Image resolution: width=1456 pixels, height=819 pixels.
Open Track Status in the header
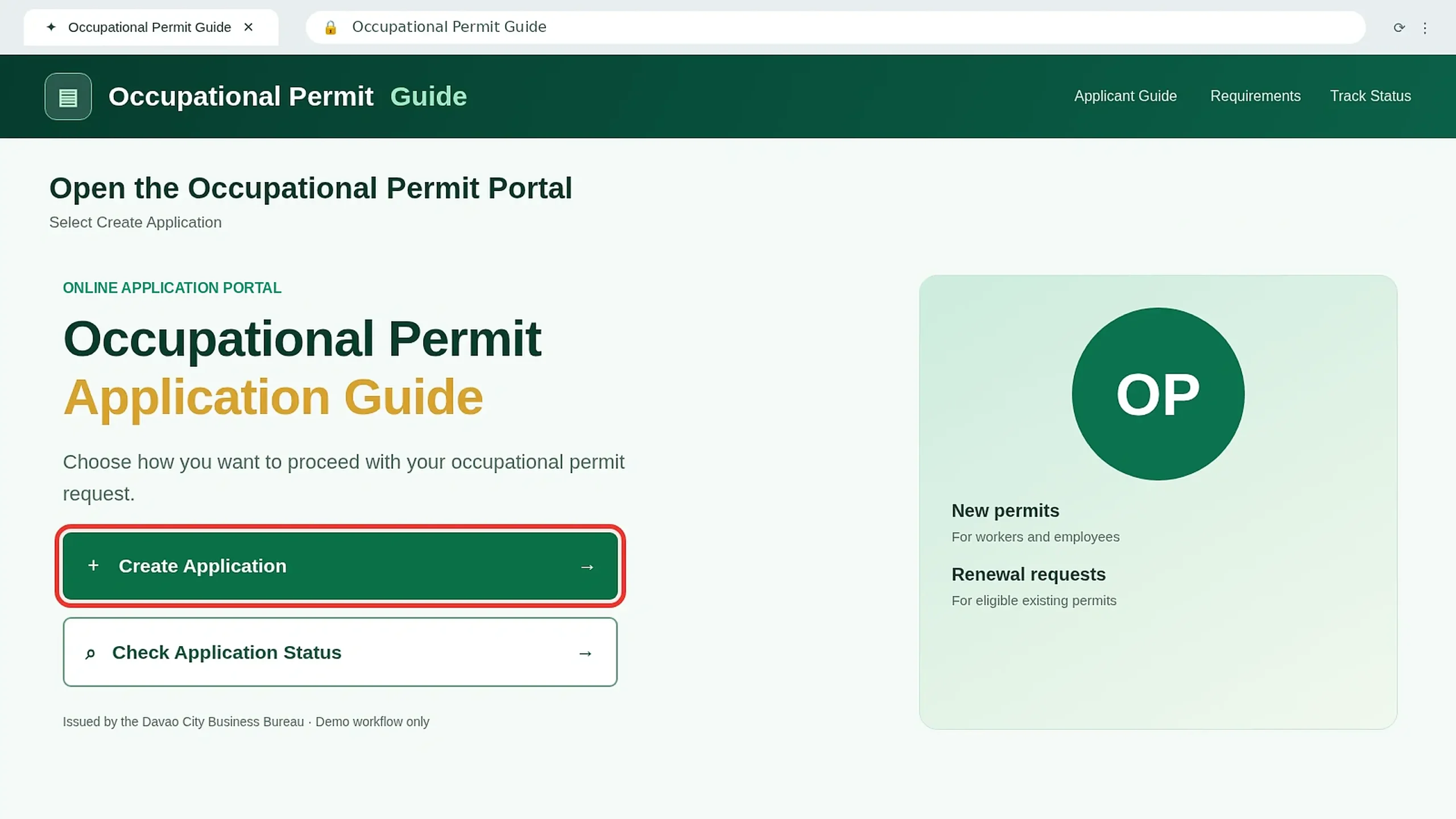pyautogui.click(x=1370, y=96)
